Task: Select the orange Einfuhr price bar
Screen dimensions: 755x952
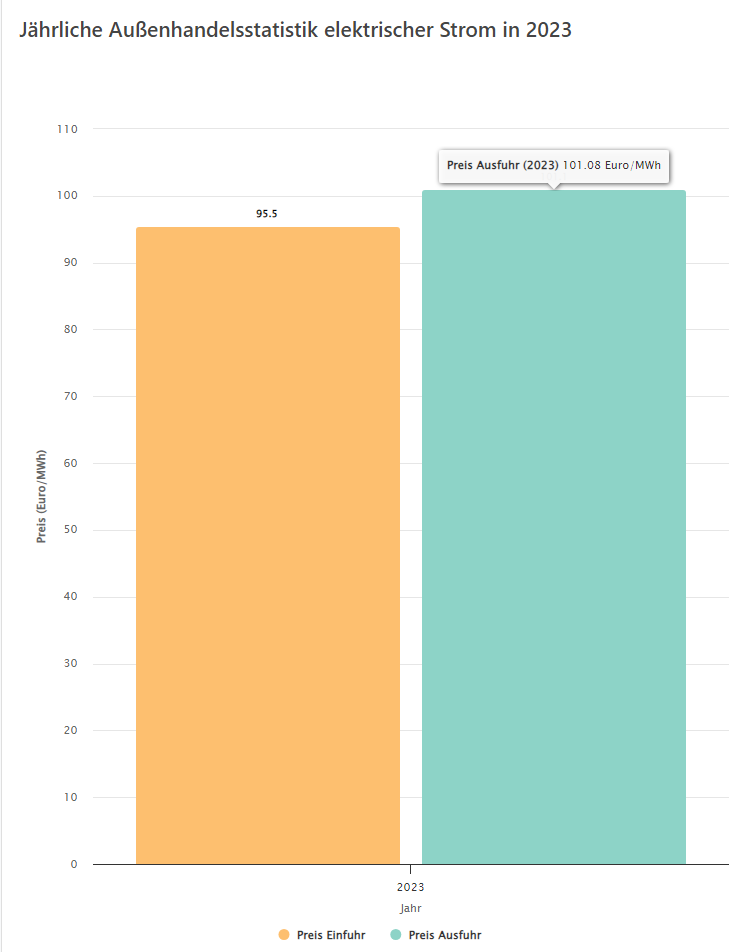Action: coord(267,545)
